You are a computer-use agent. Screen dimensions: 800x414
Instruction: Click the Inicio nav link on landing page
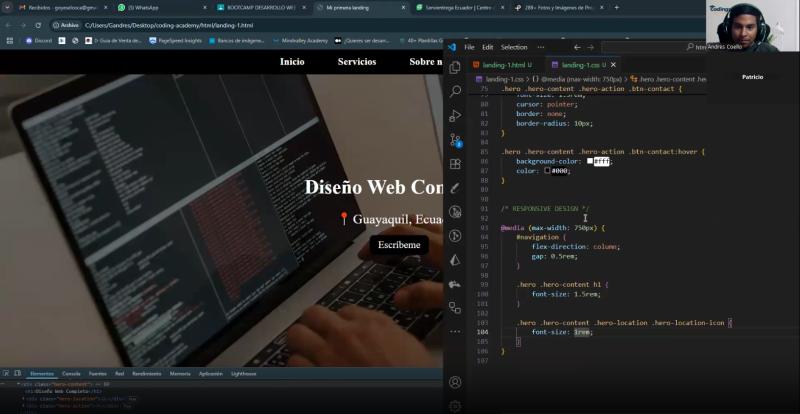[292, 62]
